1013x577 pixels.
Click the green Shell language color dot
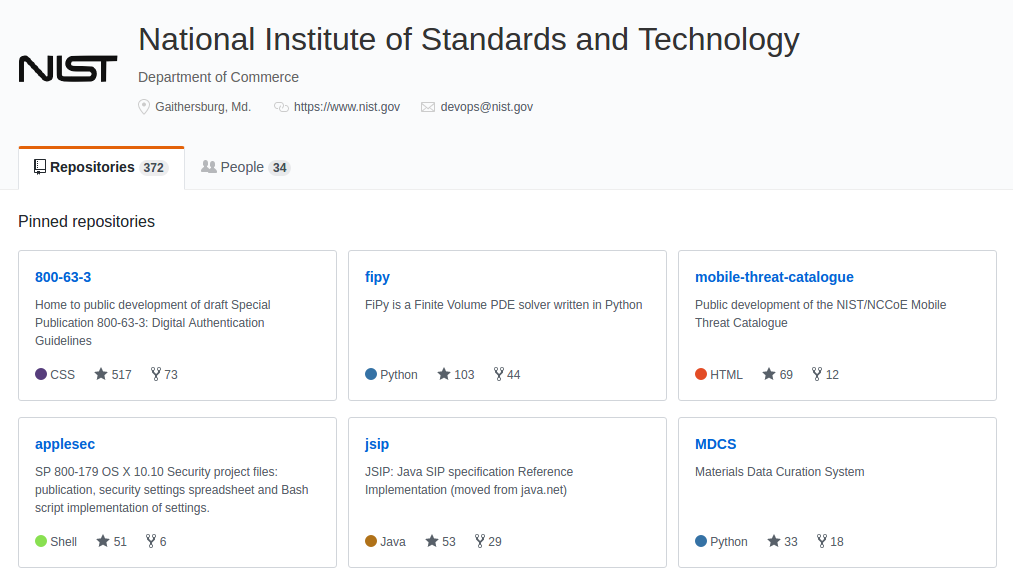[41, 541]
